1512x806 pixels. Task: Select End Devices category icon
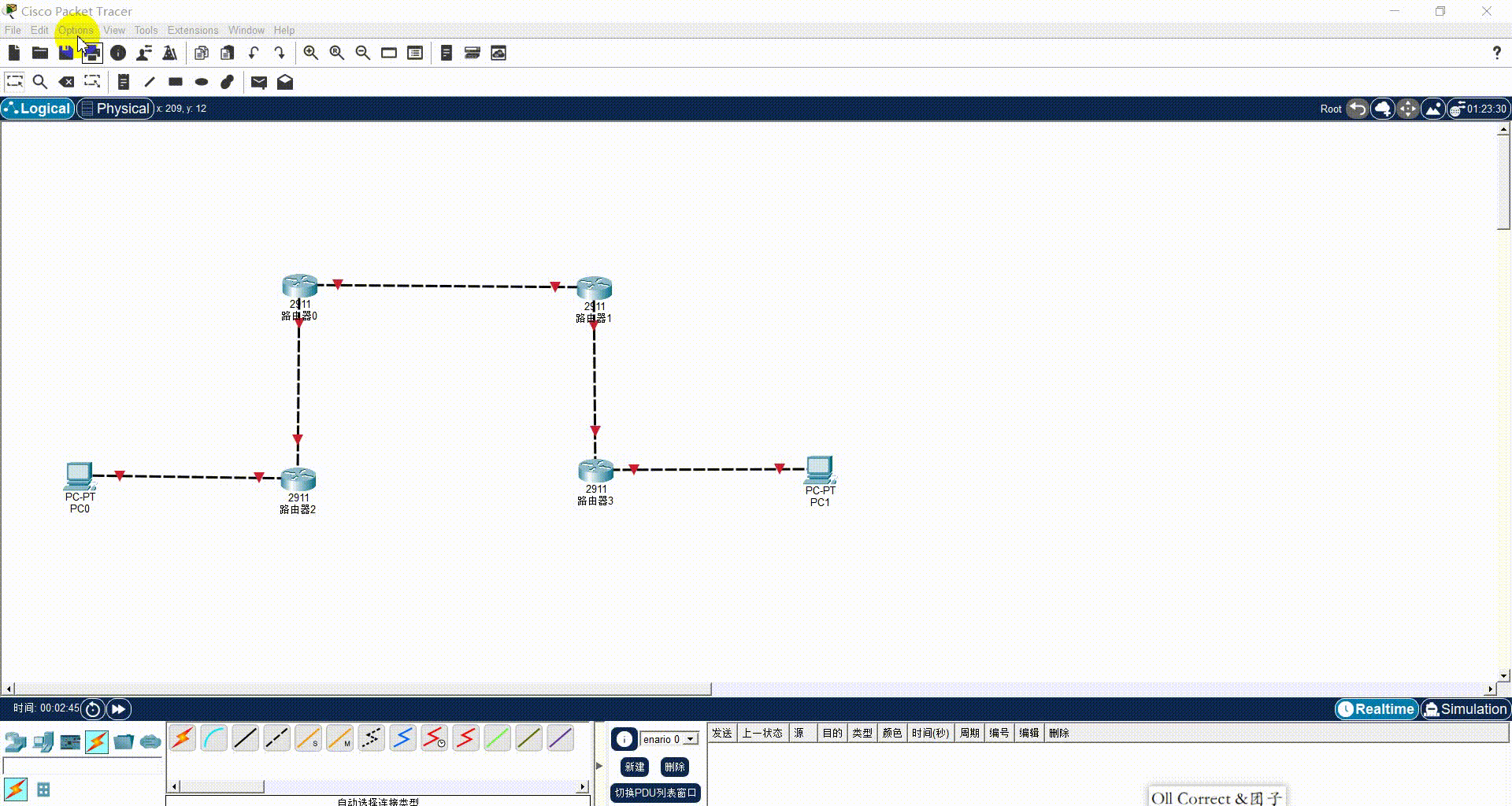coord(43,741)
